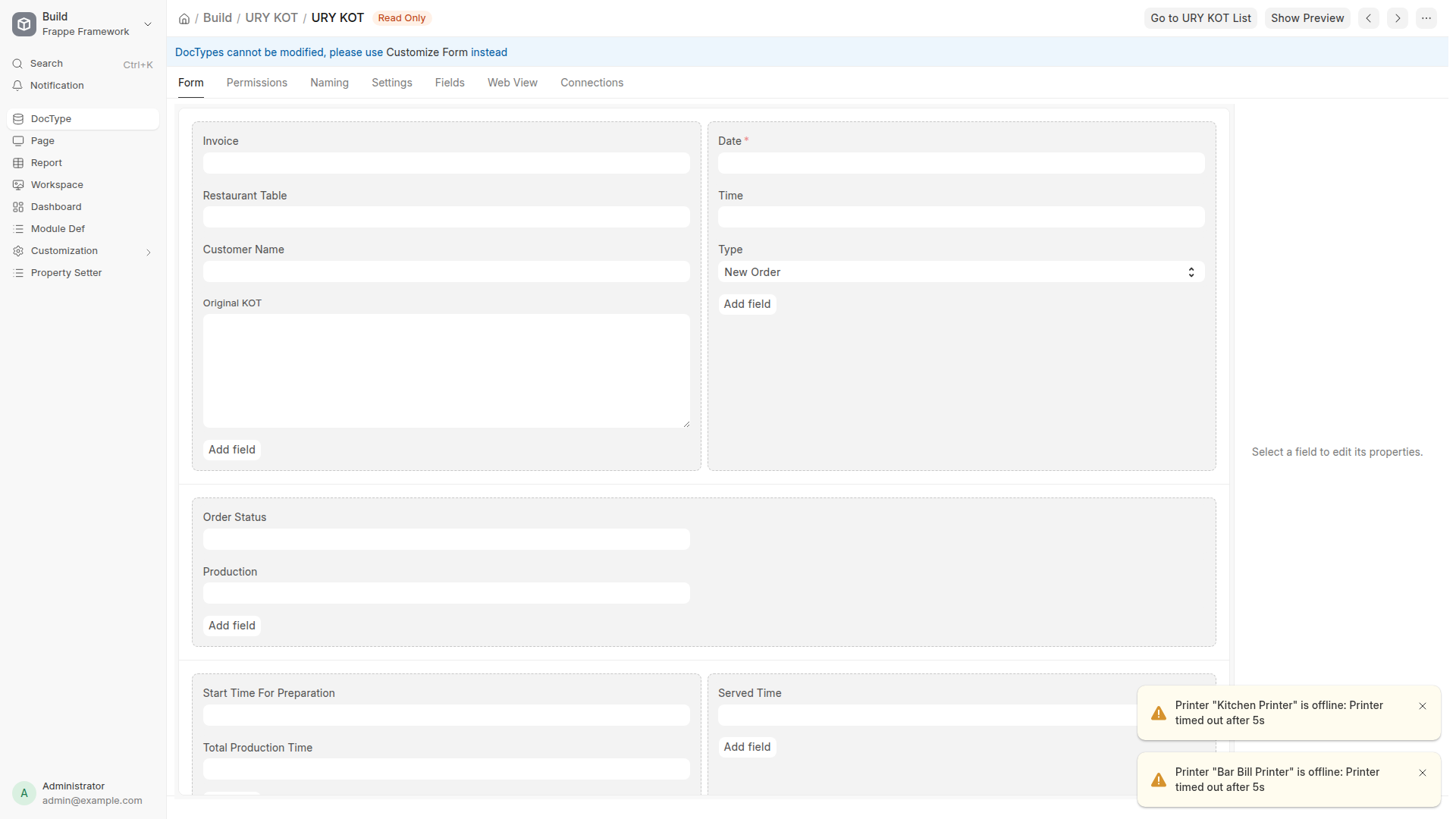The width and height of the screenshot is (1456, 819).
Task: Switch to Permissions tab
Action: (256, 83)
